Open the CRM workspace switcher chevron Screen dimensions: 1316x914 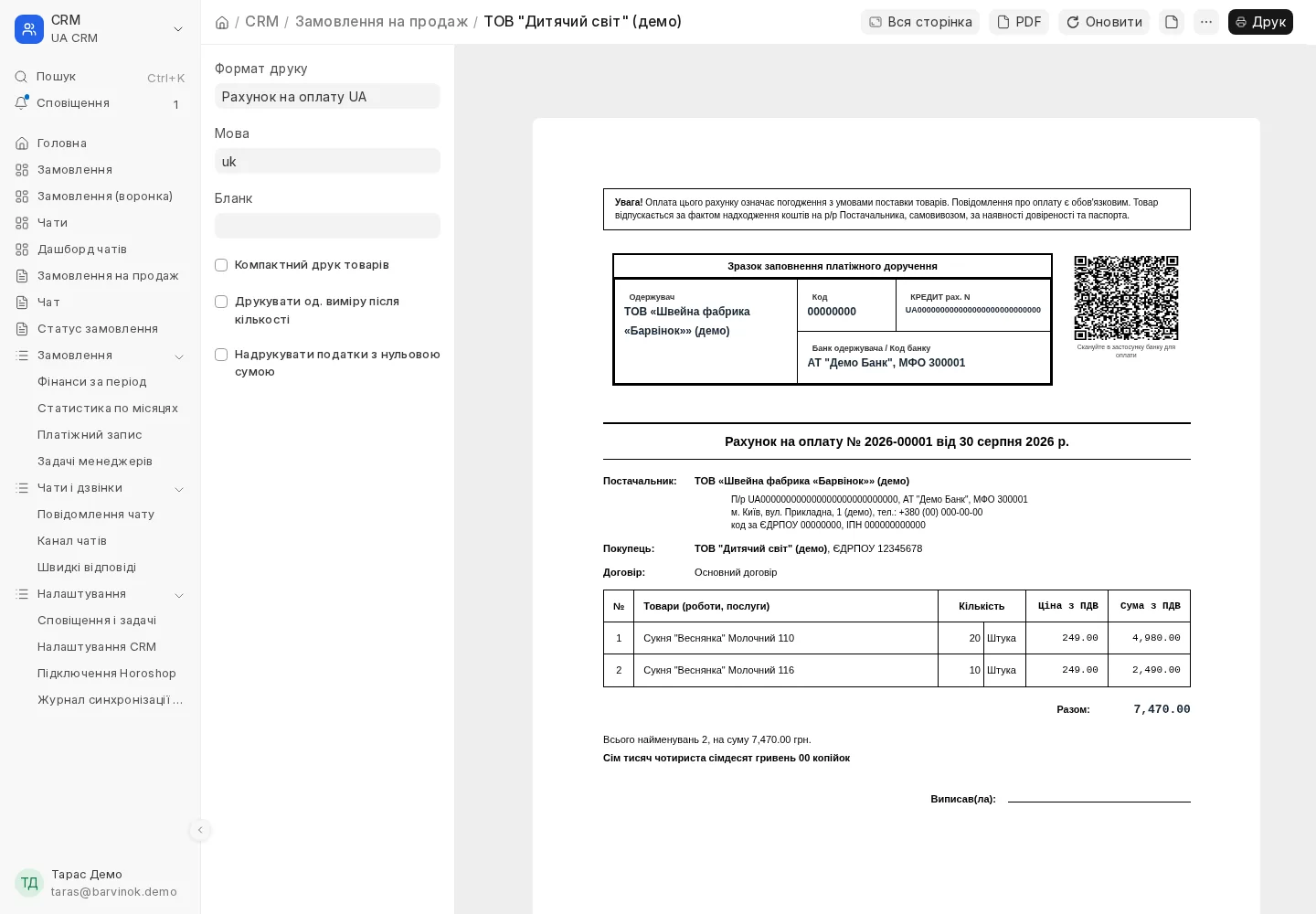tap(178, 29)
